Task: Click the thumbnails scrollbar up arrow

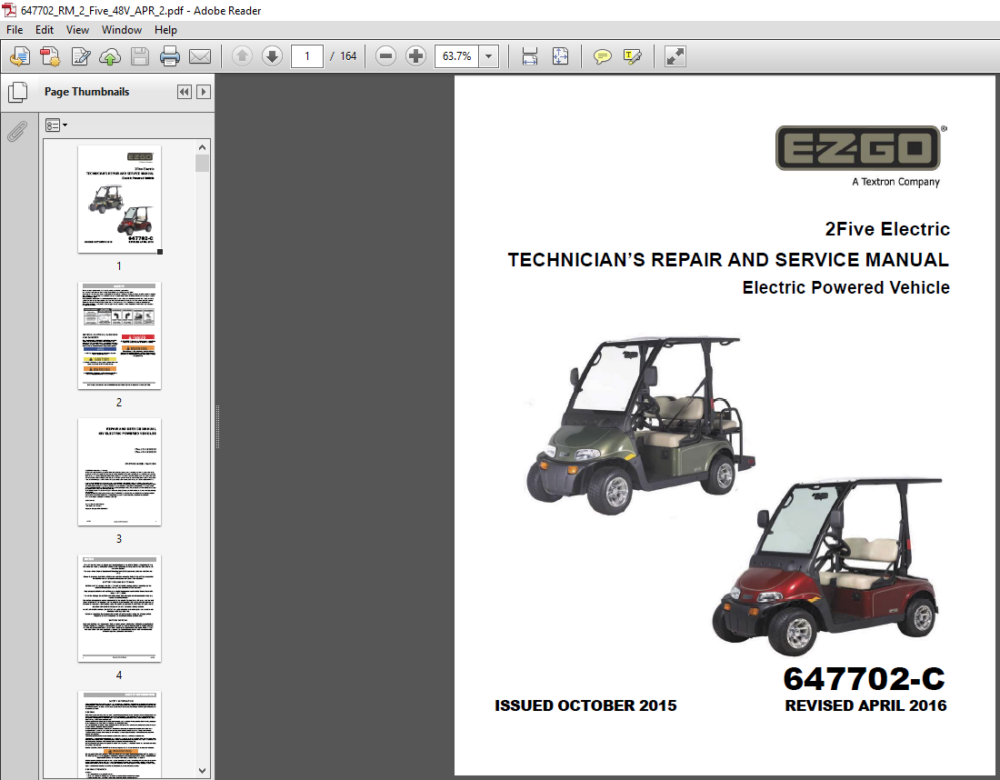Action: click(x=202, y=147)
